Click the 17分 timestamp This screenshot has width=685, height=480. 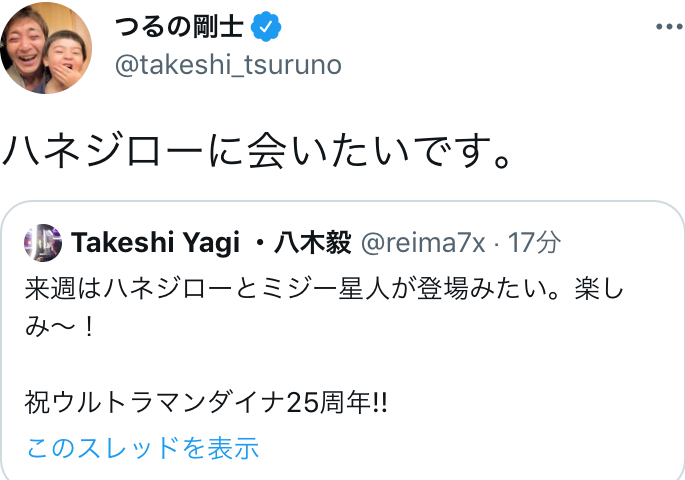click(534, 243)
